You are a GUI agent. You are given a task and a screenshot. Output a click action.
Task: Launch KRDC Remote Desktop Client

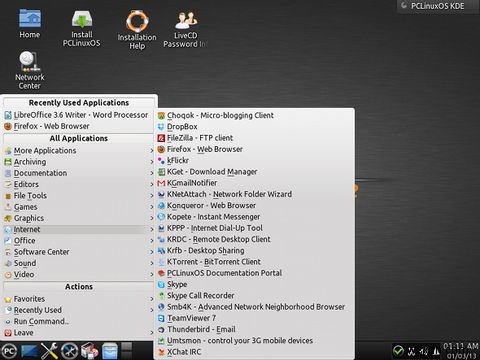pos(255,239)
